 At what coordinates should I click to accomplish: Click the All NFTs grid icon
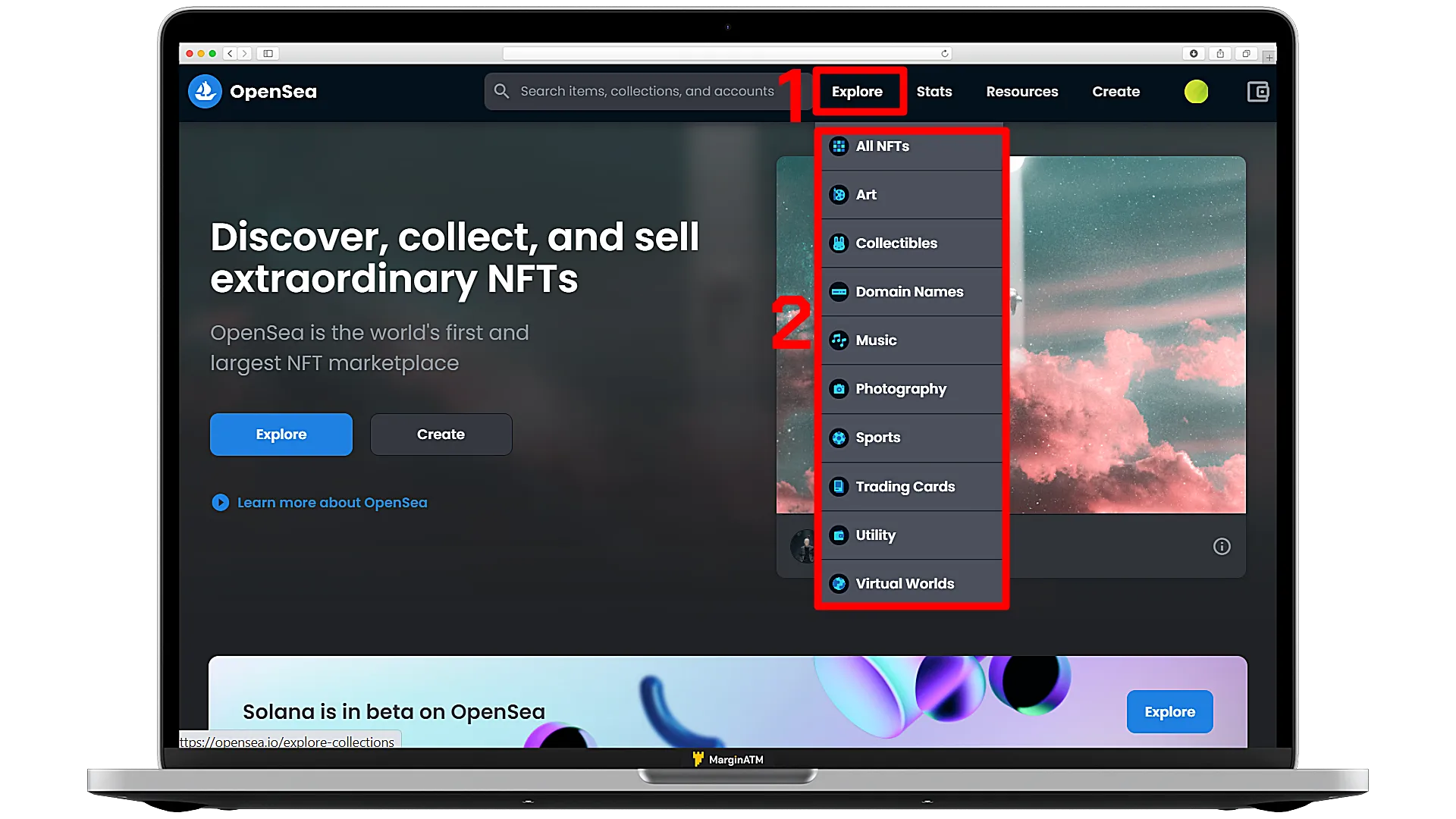click(839, 146)
